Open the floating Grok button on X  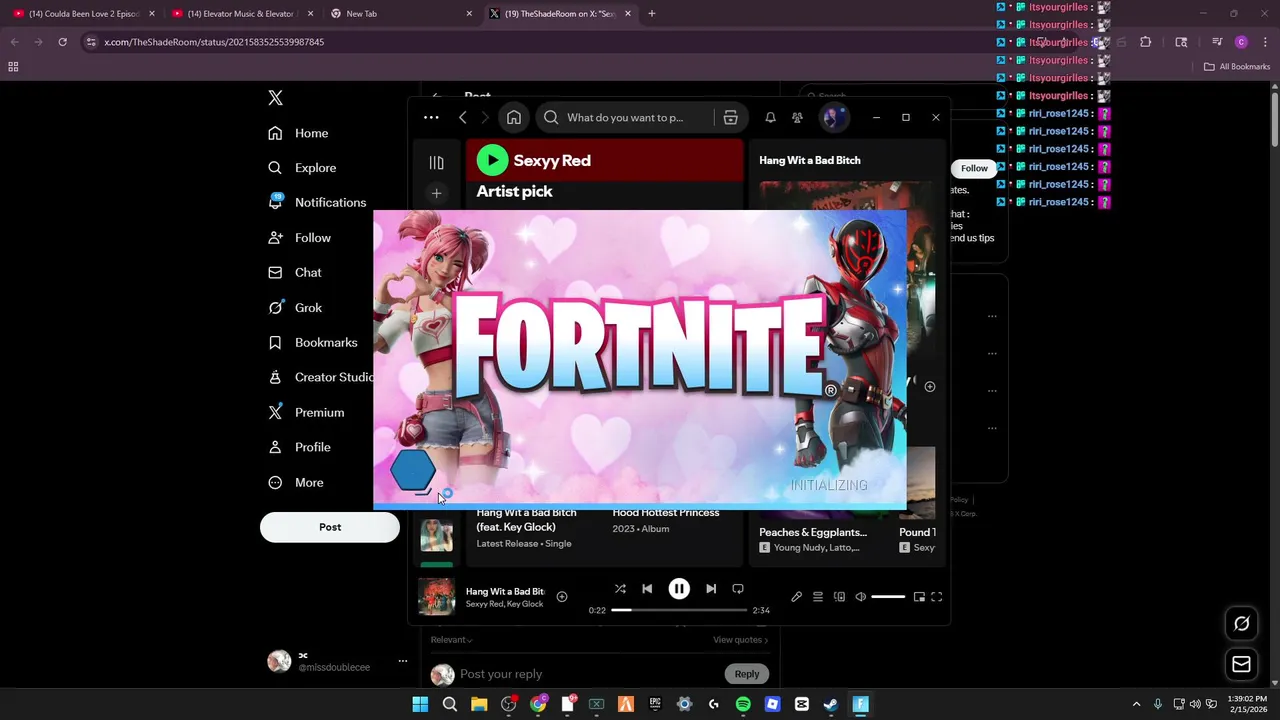point(1241,623)
